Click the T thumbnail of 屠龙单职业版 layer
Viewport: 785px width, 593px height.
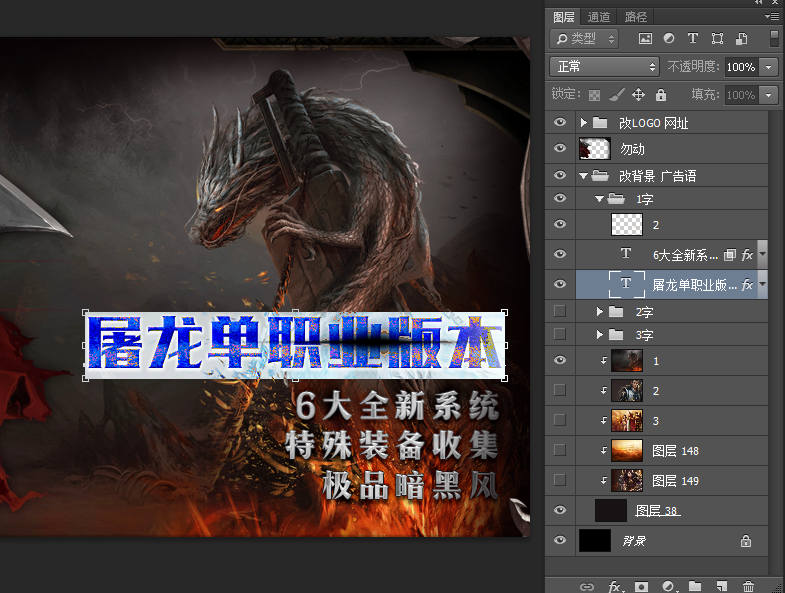(x=626, y=283)
